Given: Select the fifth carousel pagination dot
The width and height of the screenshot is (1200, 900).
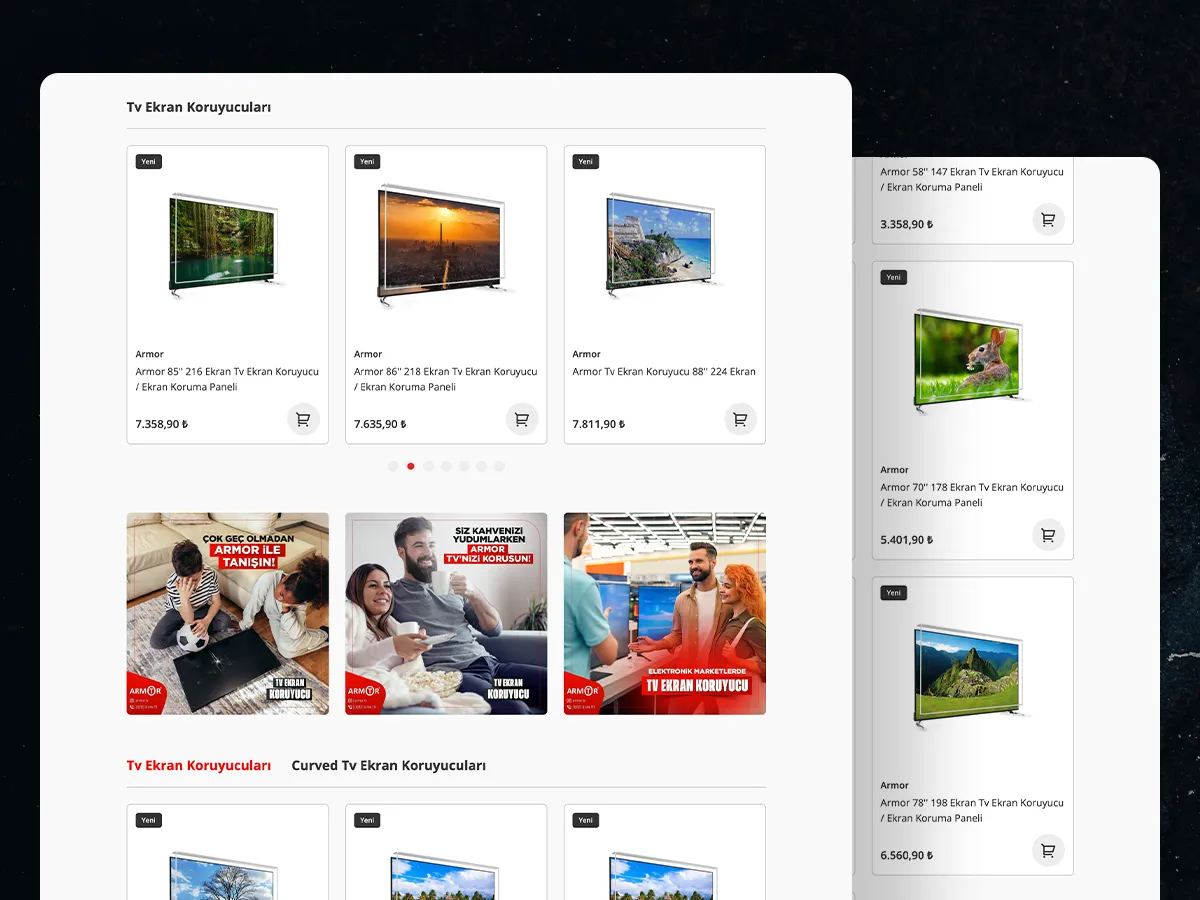Looking at the screenshot, I should (x=464, y=466).
